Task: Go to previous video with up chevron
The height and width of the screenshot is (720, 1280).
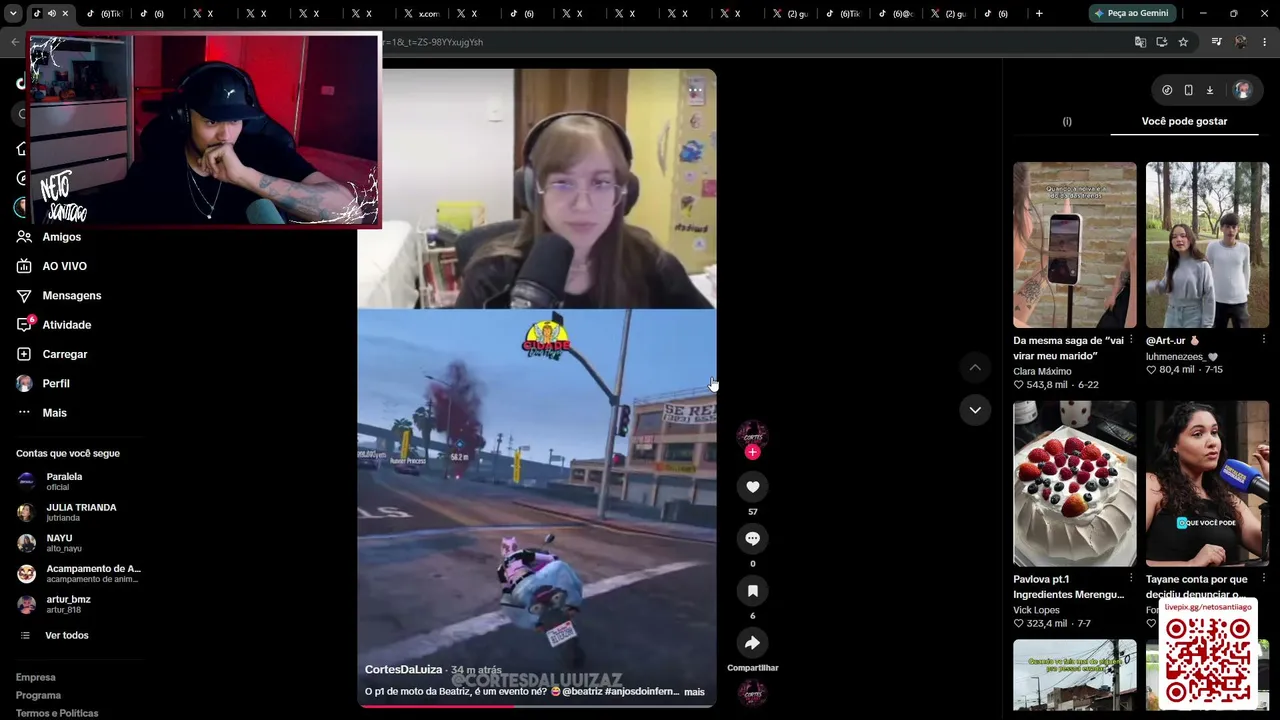Action: (975, 368)
